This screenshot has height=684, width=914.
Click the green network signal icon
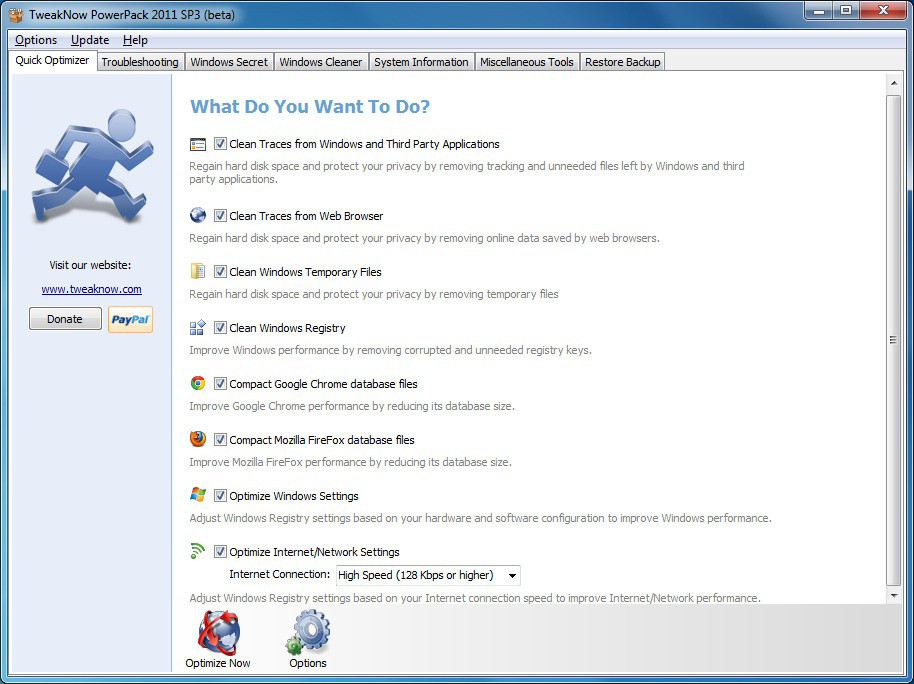click(198, 551)
